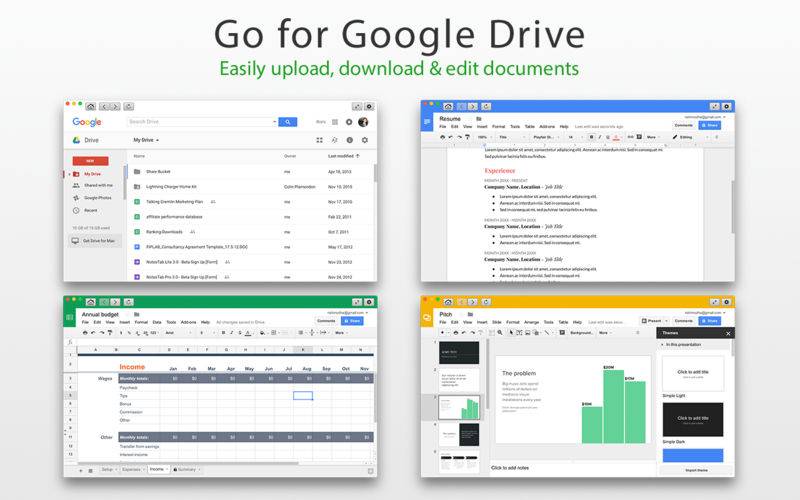Click fill color icon in Annual budget toolbar
The image size is (800, 500).
click(x=262, y=333)
